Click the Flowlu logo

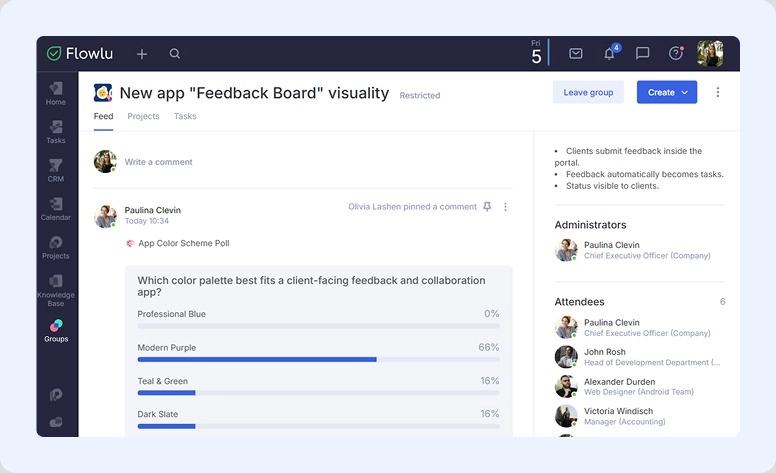coord(80,53)
